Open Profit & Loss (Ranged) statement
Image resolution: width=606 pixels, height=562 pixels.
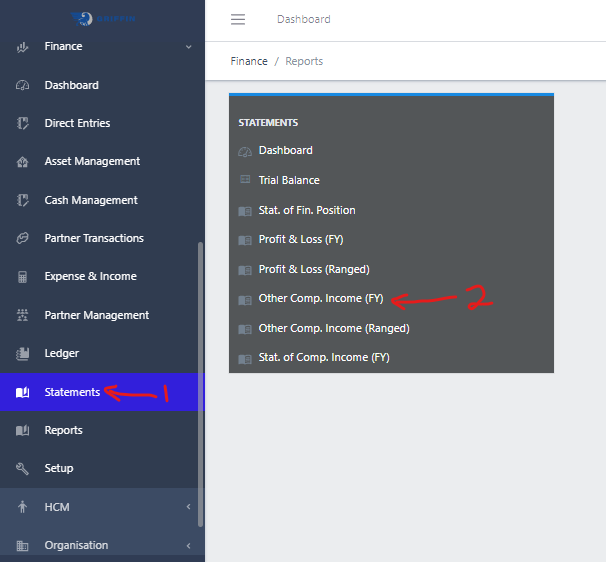(x=313, y=269)
